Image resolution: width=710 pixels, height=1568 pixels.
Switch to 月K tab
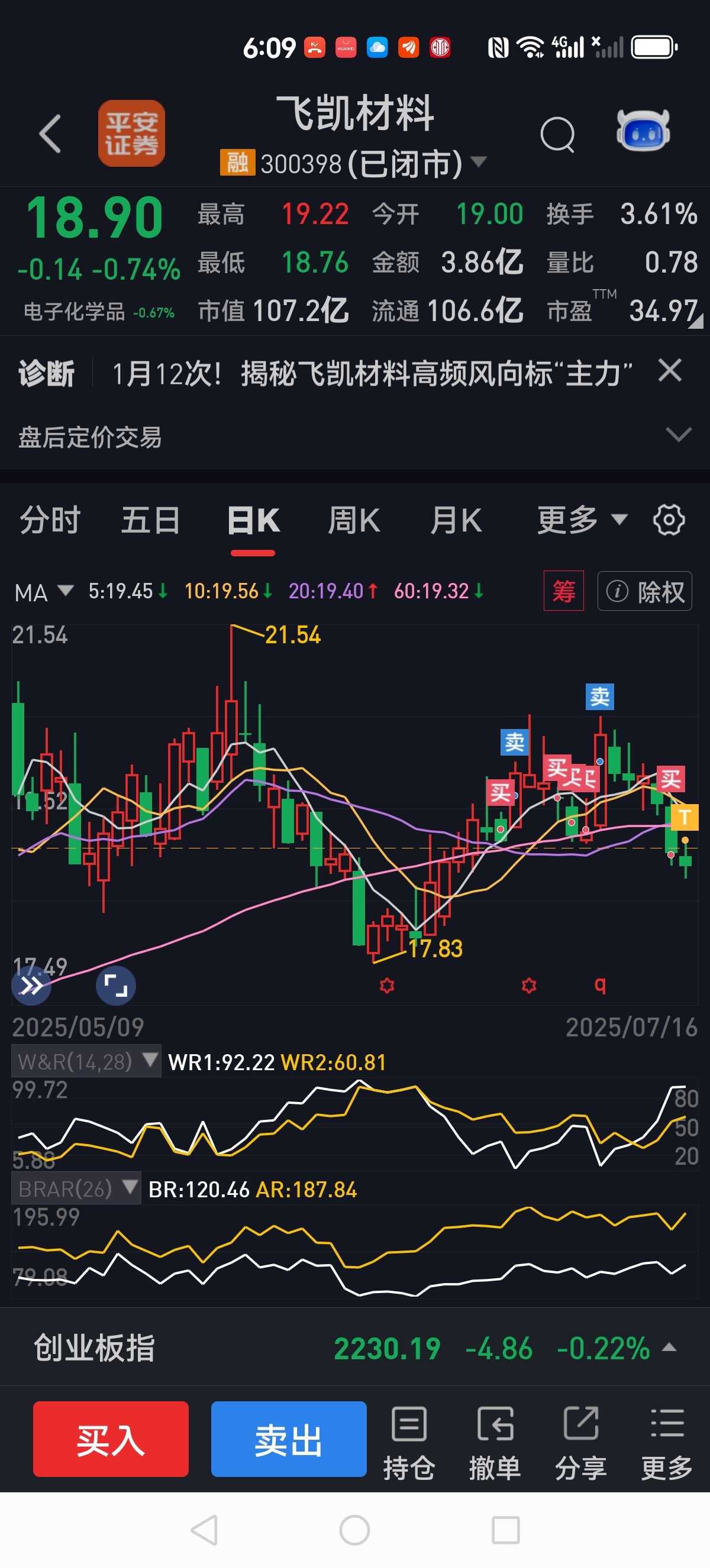point(456,520)
